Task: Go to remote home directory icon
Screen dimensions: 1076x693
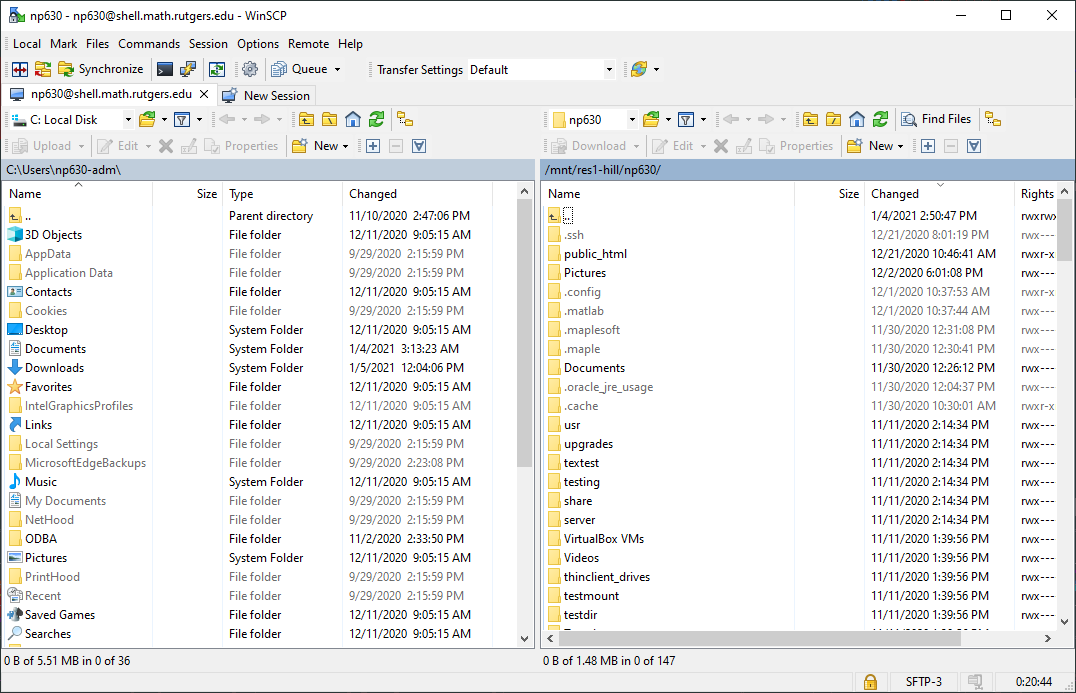Action: tap(857, 120)
